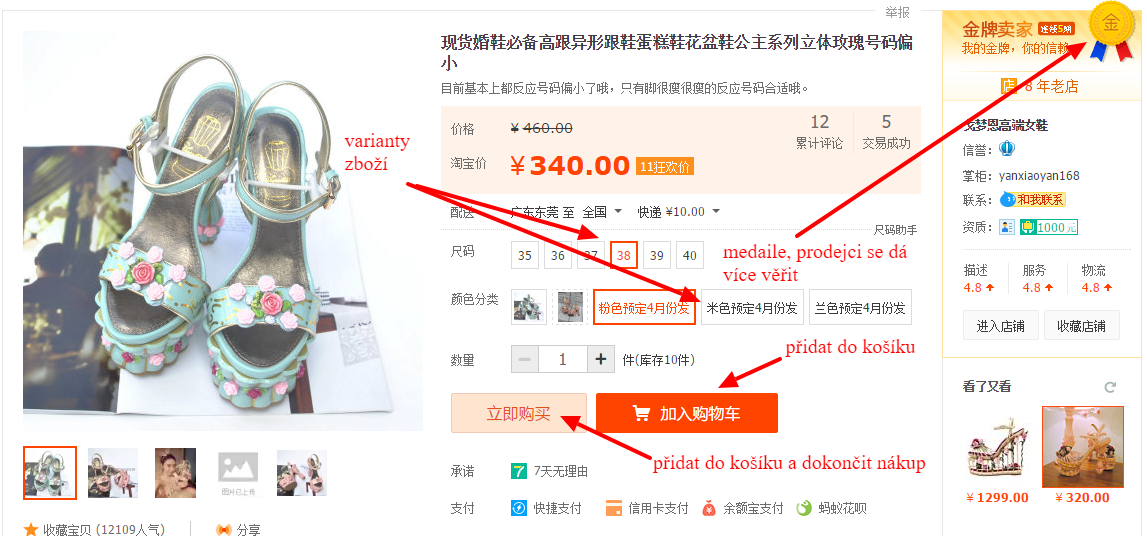Click the green 7天无理由 promise icon
The width and height of the screenshot is (1147, 536).
pos(519,471)
